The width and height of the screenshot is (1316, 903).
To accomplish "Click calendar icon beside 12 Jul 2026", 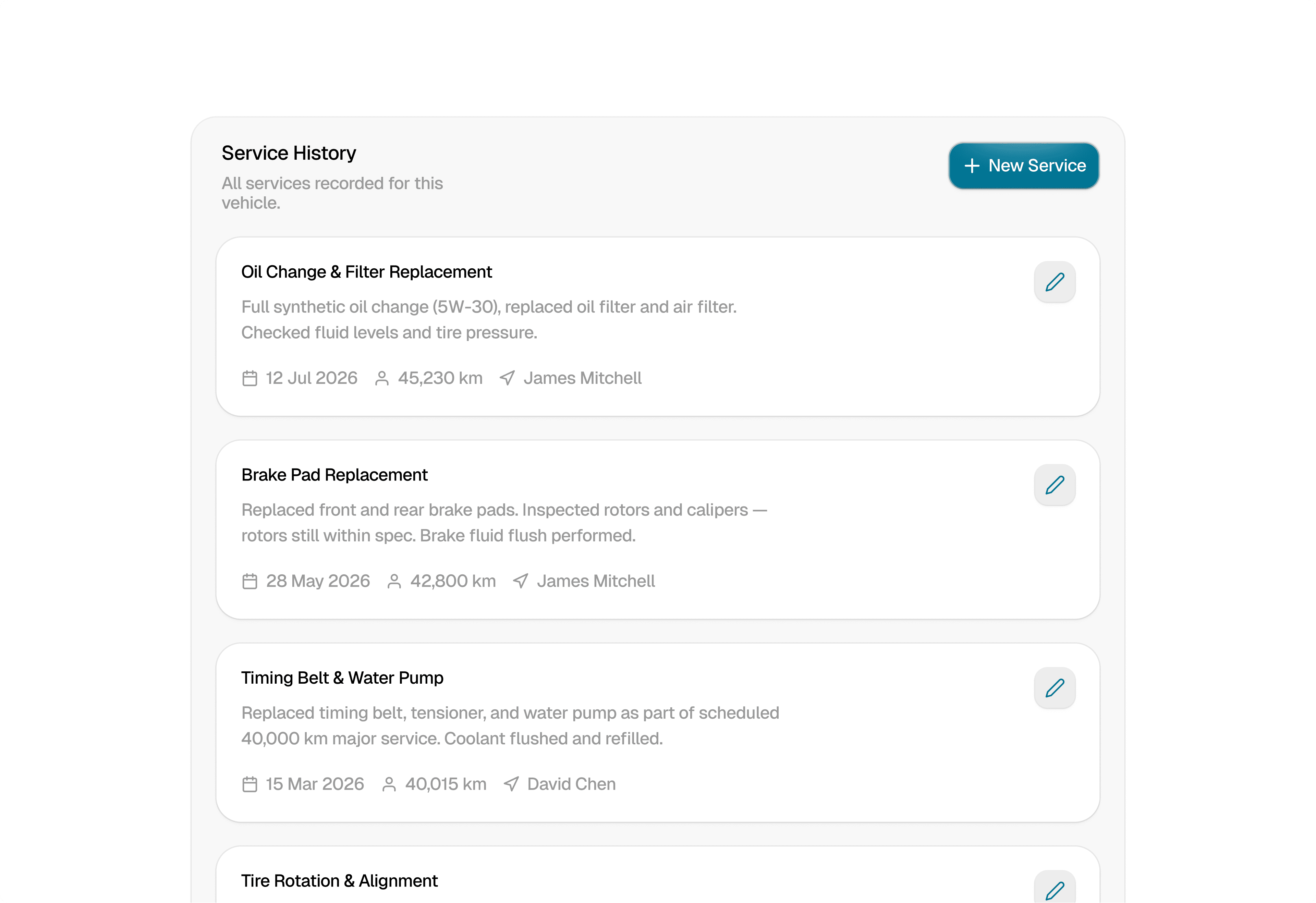I will click(250, 378).
